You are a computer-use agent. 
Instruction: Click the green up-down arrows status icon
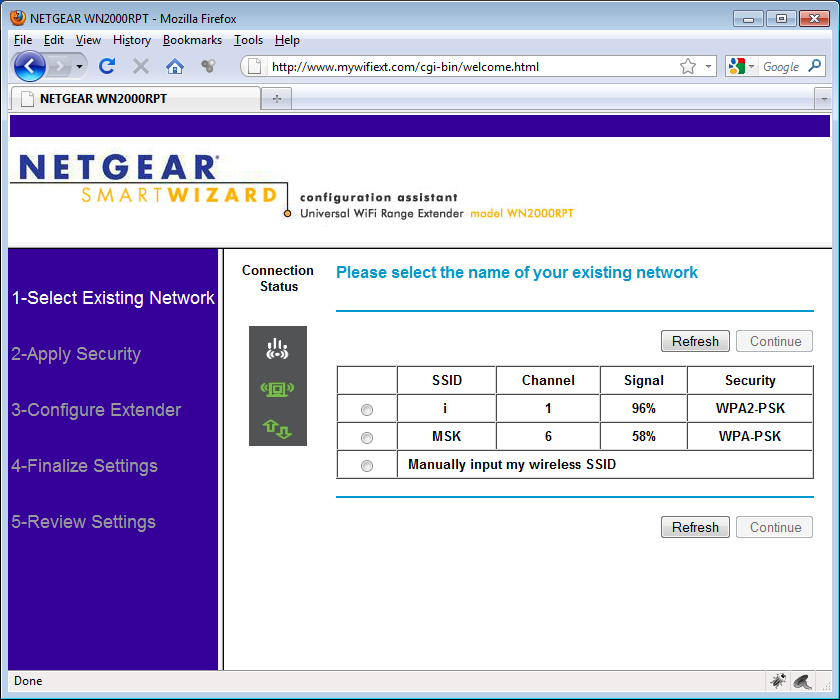278,429
